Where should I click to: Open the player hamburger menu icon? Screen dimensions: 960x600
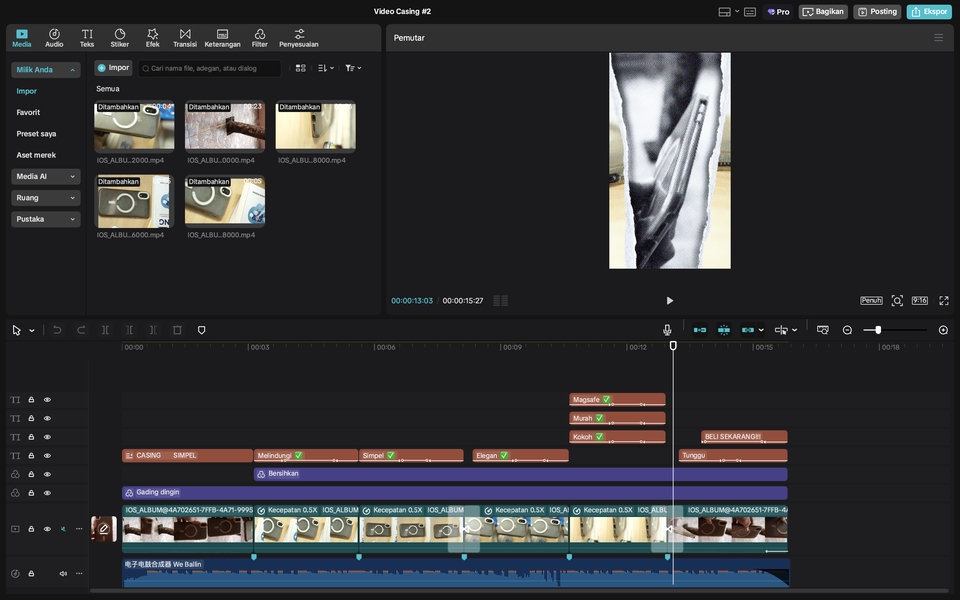(938, 38)
